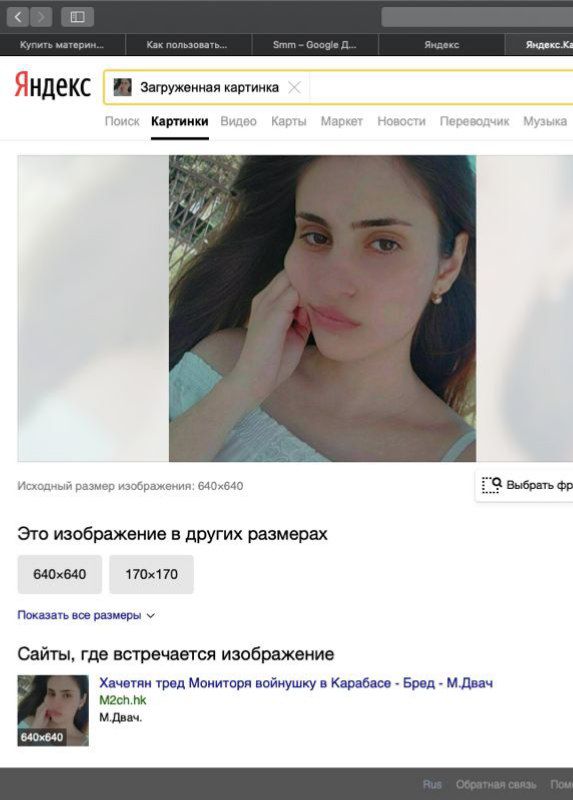Click the browser forward arrow button
The image size is (573, 800).
click(x=41, y=17)
